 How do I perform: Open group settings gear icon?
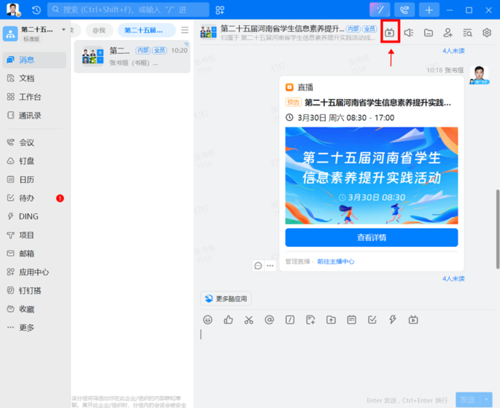(x=487, y=33)
